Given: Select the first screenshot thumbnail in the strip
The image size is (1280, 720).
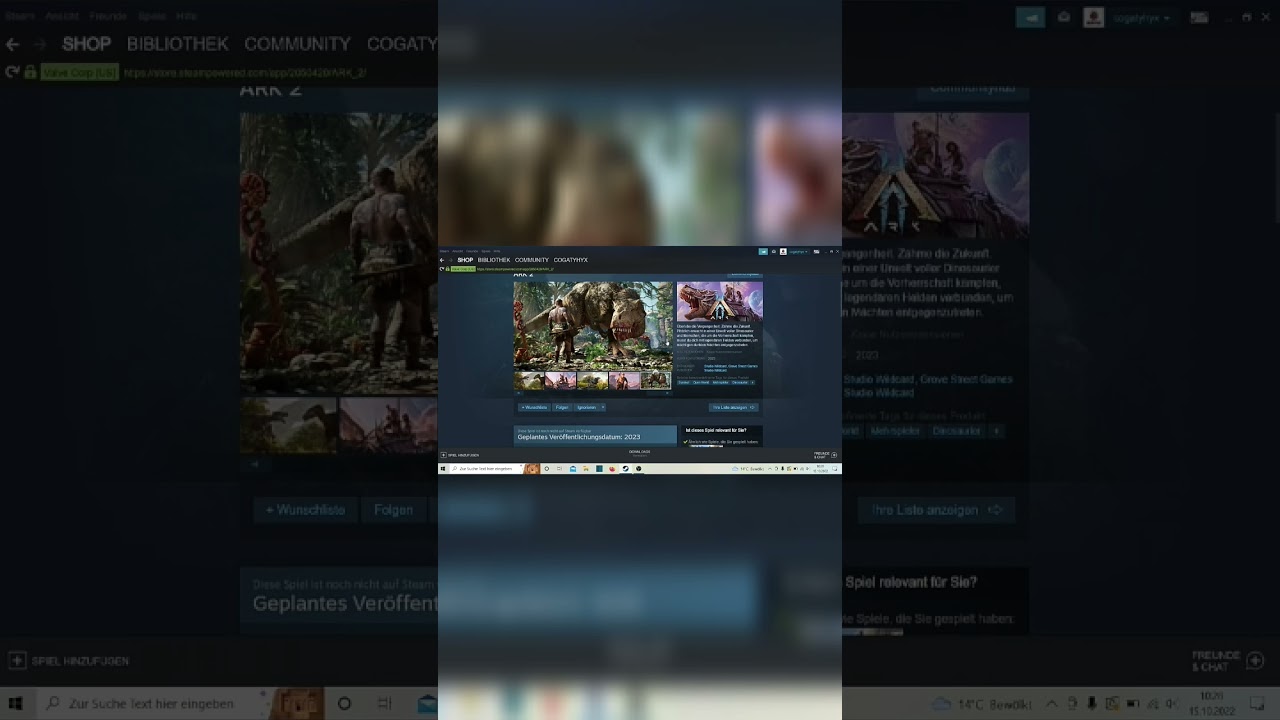Looking at the screenshot, I should pyautogui.click(x=529, y=381).
